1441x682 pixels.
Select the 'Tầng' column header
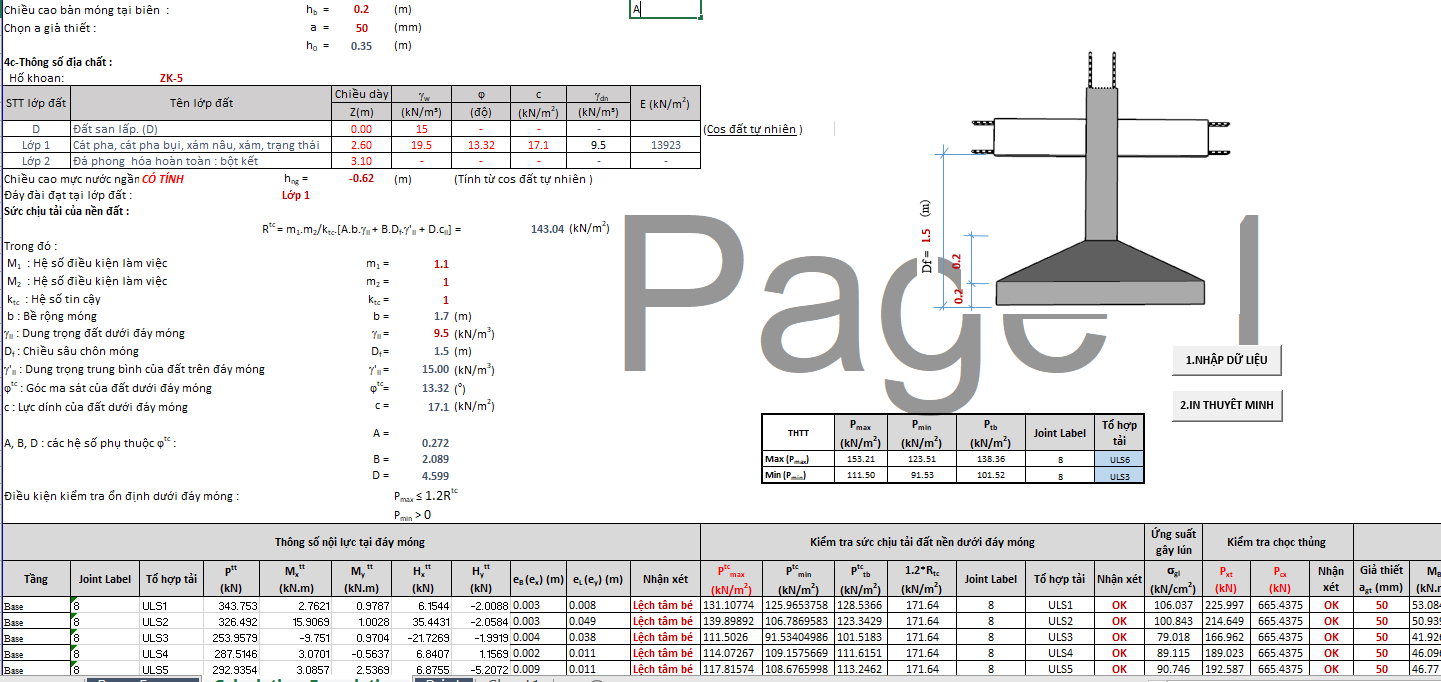[x=36, y=579]
